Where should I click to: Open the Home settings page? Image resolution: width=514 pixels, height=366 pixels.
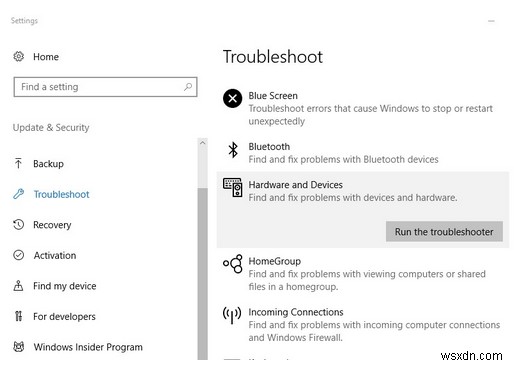click(46, 57)
